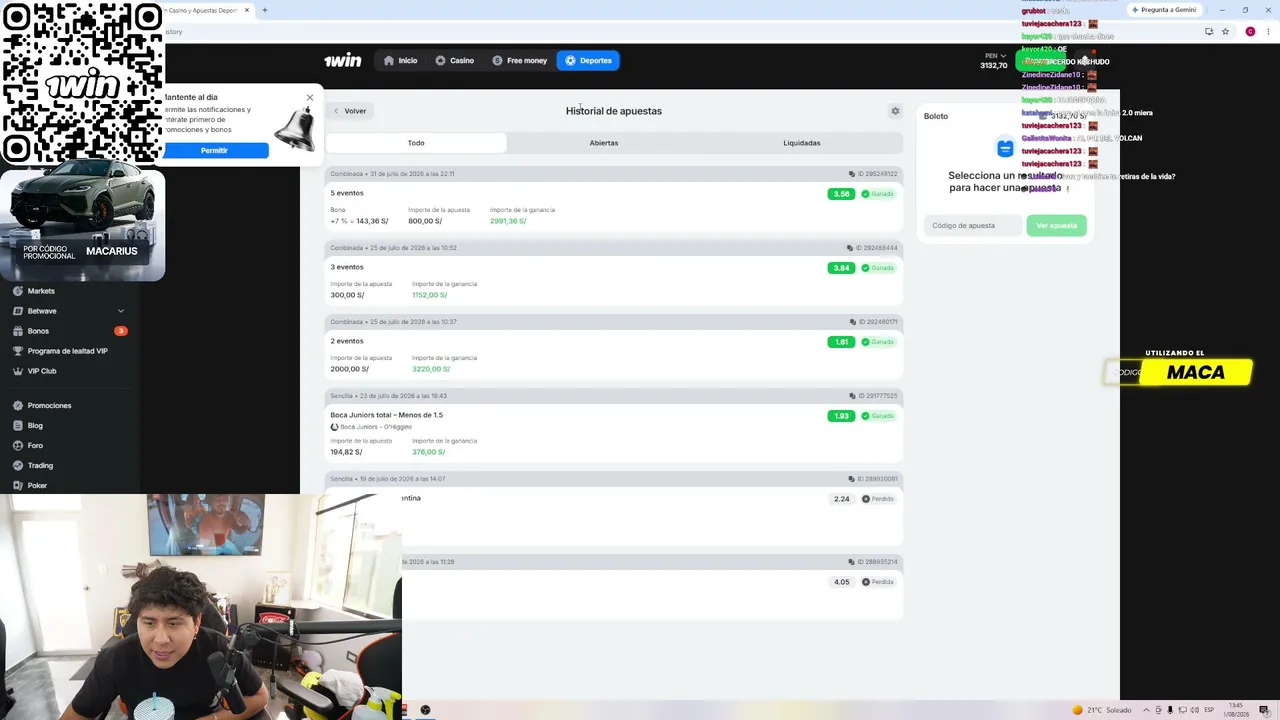Click the 3.84 odds badge
The width and height of the screenshot is (1280, 720).
[x=841, y=268]
